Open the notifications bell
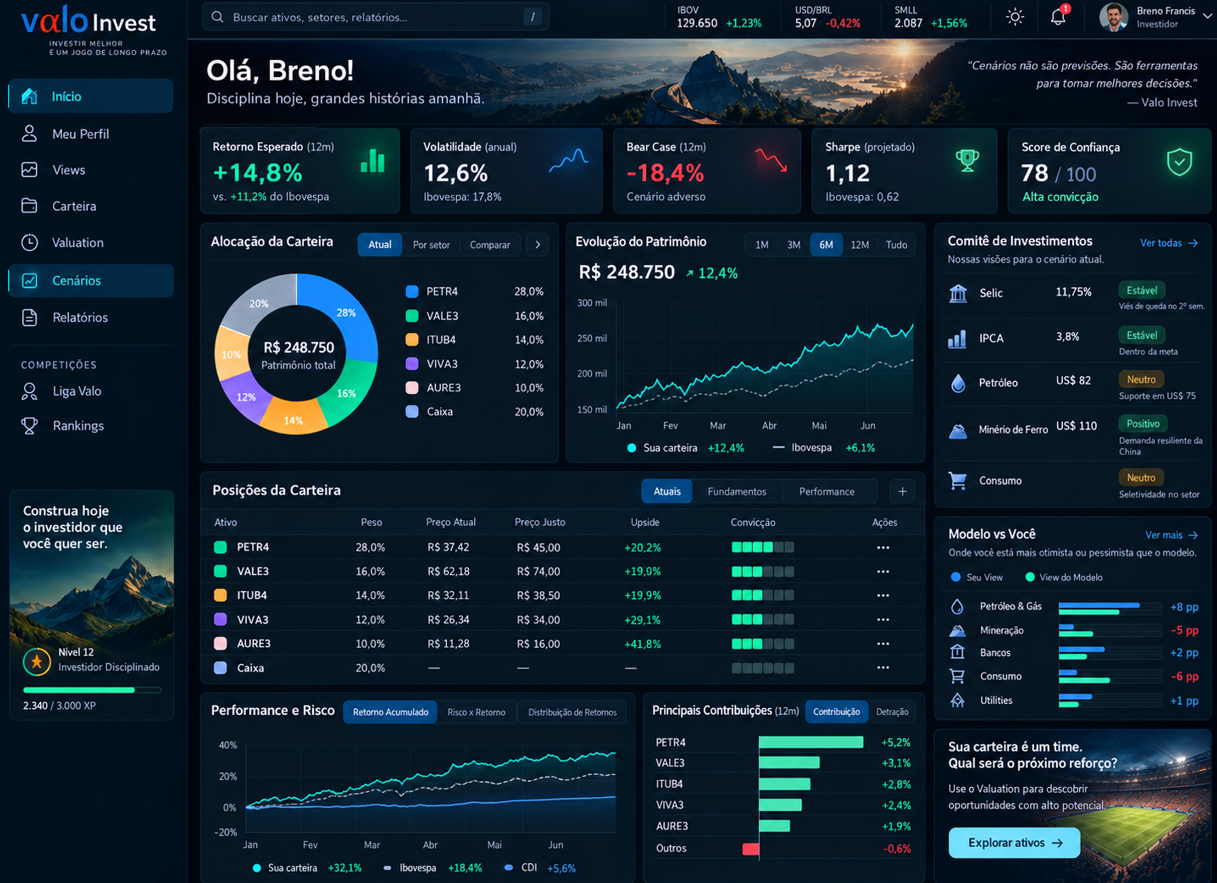Image resolution: width=1217 pixels, height=883 pixels. (x=1058, y=16)
